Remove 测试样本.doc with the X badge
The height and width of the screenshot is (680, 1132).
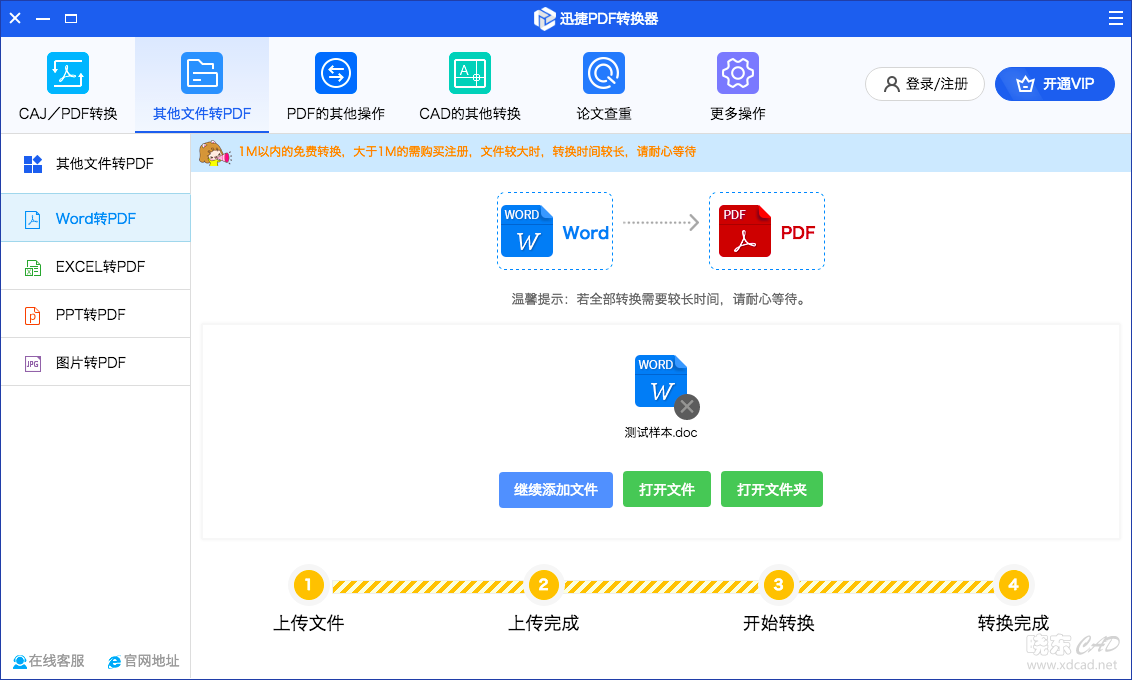pos(687,407)
